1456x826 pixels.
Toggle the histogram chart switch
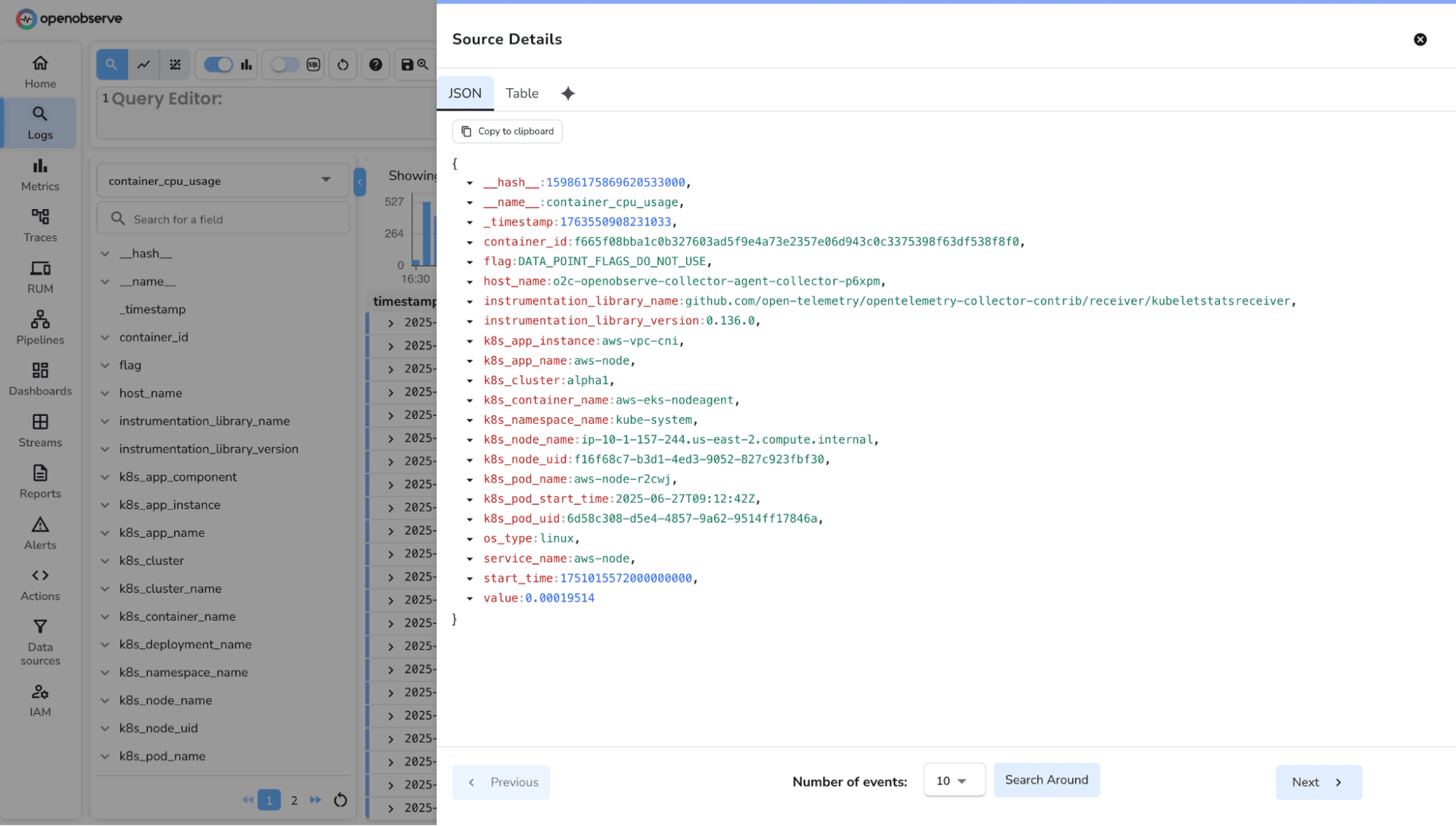219,64
